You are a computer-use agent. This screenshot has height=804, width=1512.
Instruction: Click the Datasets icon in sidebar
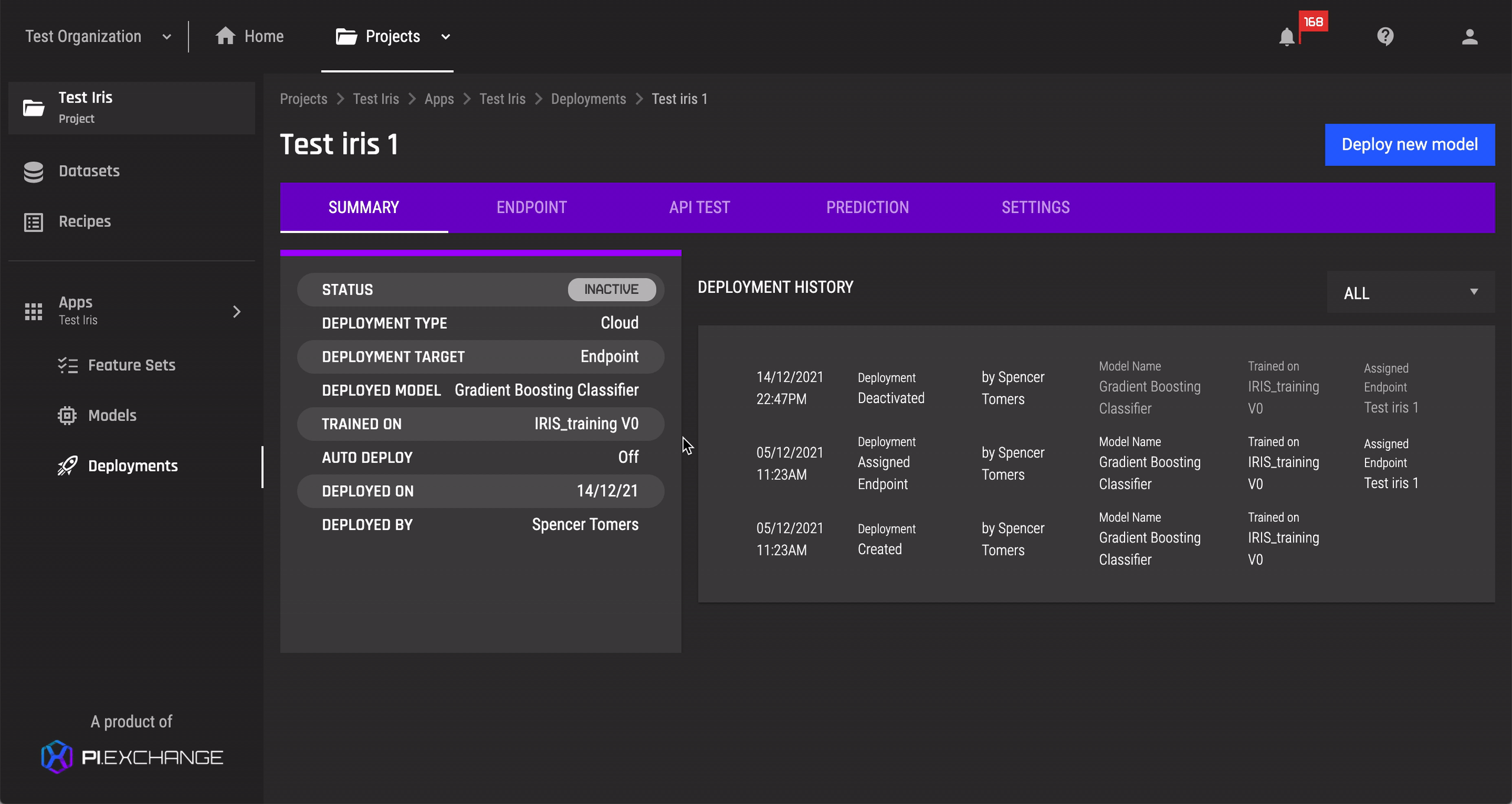coord(34,170)
